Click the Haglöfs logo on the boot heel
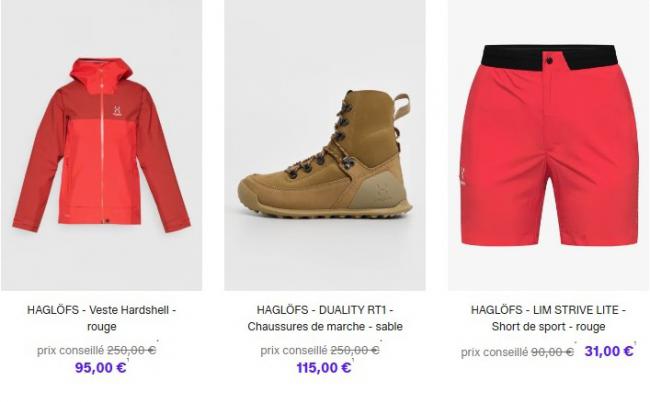This screenshot has width=650, height=402. [x=383, y=193]
